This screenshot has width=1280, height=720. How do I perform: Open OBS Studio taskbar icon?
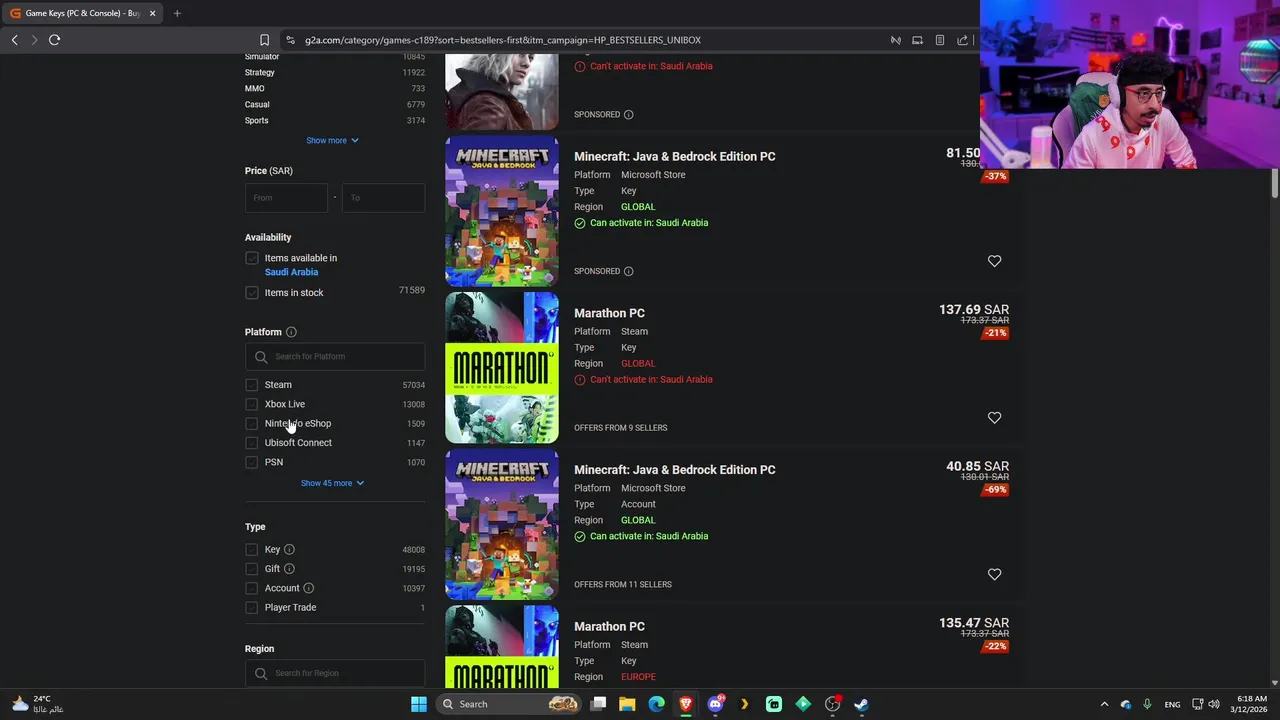(x=832, y=704)
